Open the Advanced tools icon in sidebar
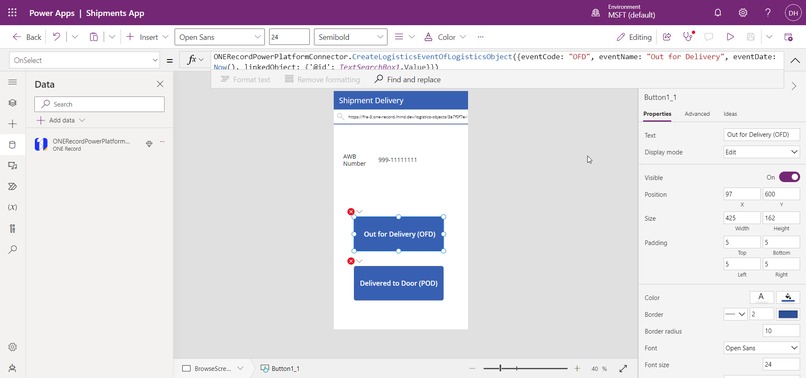The width and height of the screenshot is (806, 378). pos(12,228)
